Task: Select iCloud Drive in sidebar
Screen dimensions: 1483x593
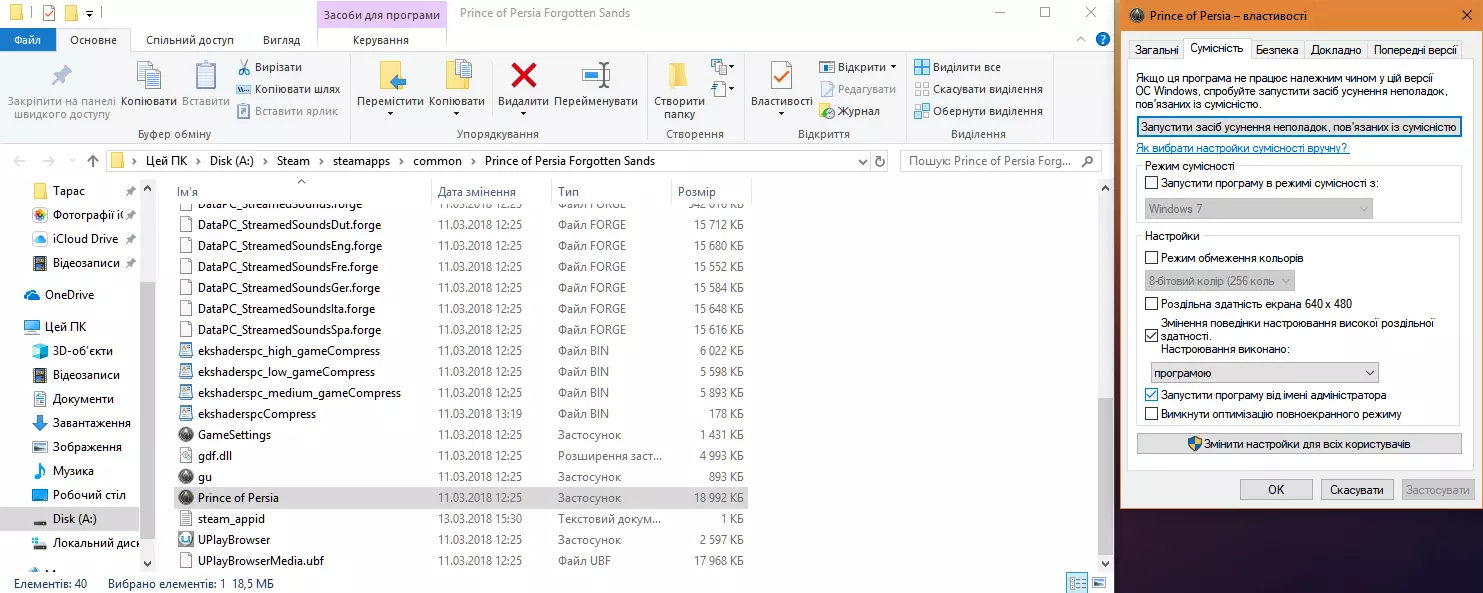Action: (85, 239)
